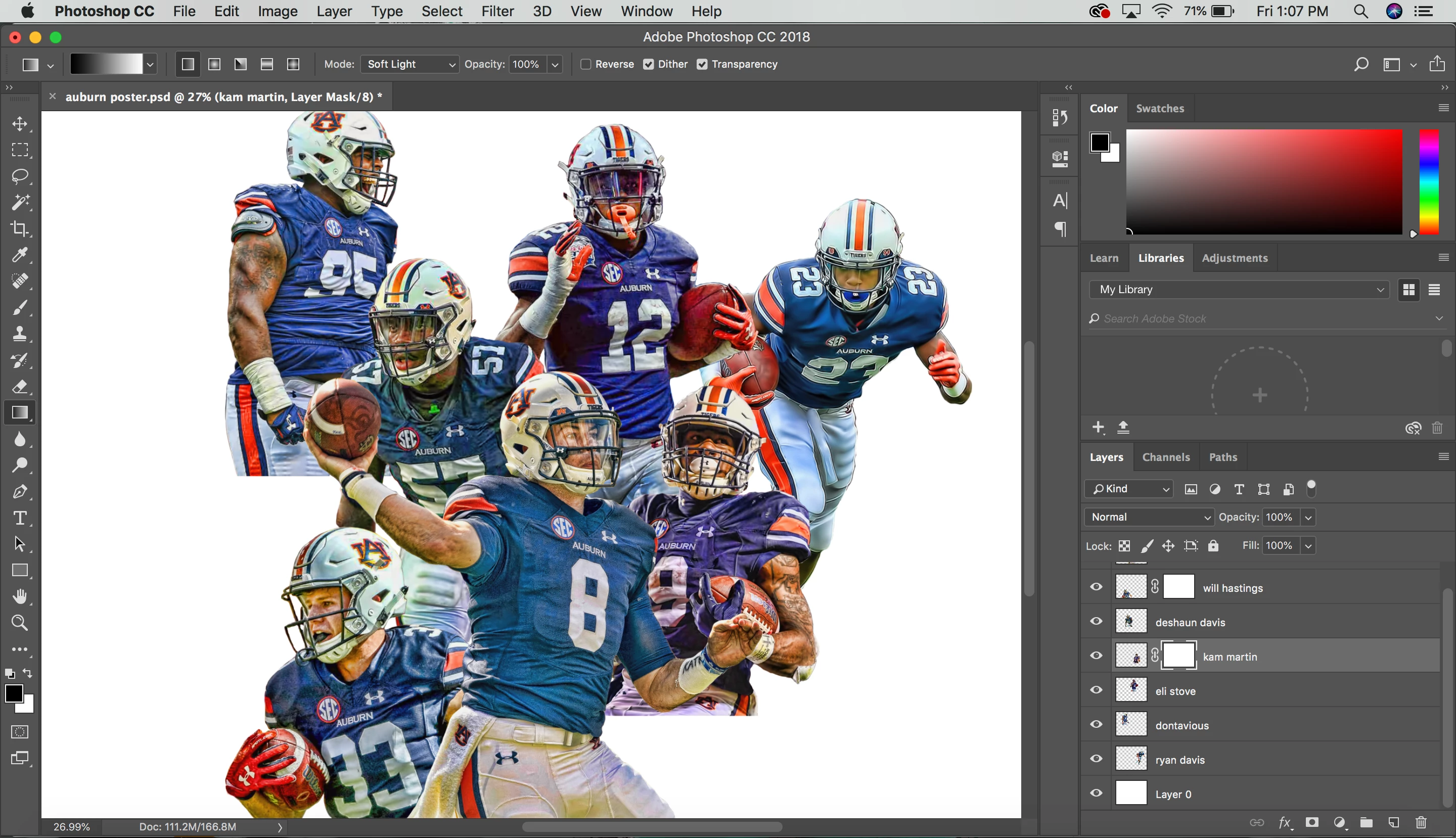Select the Hand tool
The image size is (1456, 838).
[20, 597]
